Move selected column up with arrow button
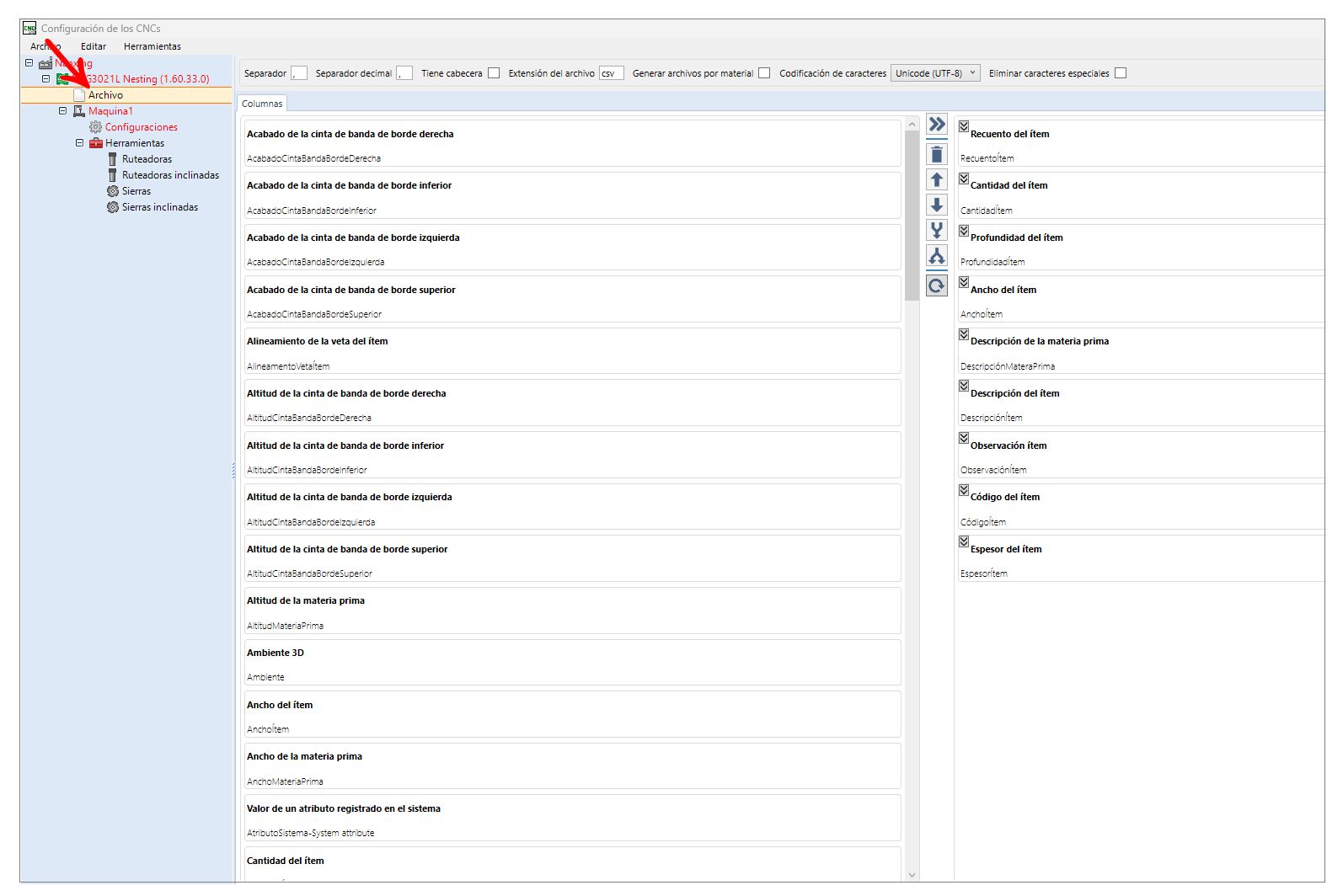 tap(937, 179)
